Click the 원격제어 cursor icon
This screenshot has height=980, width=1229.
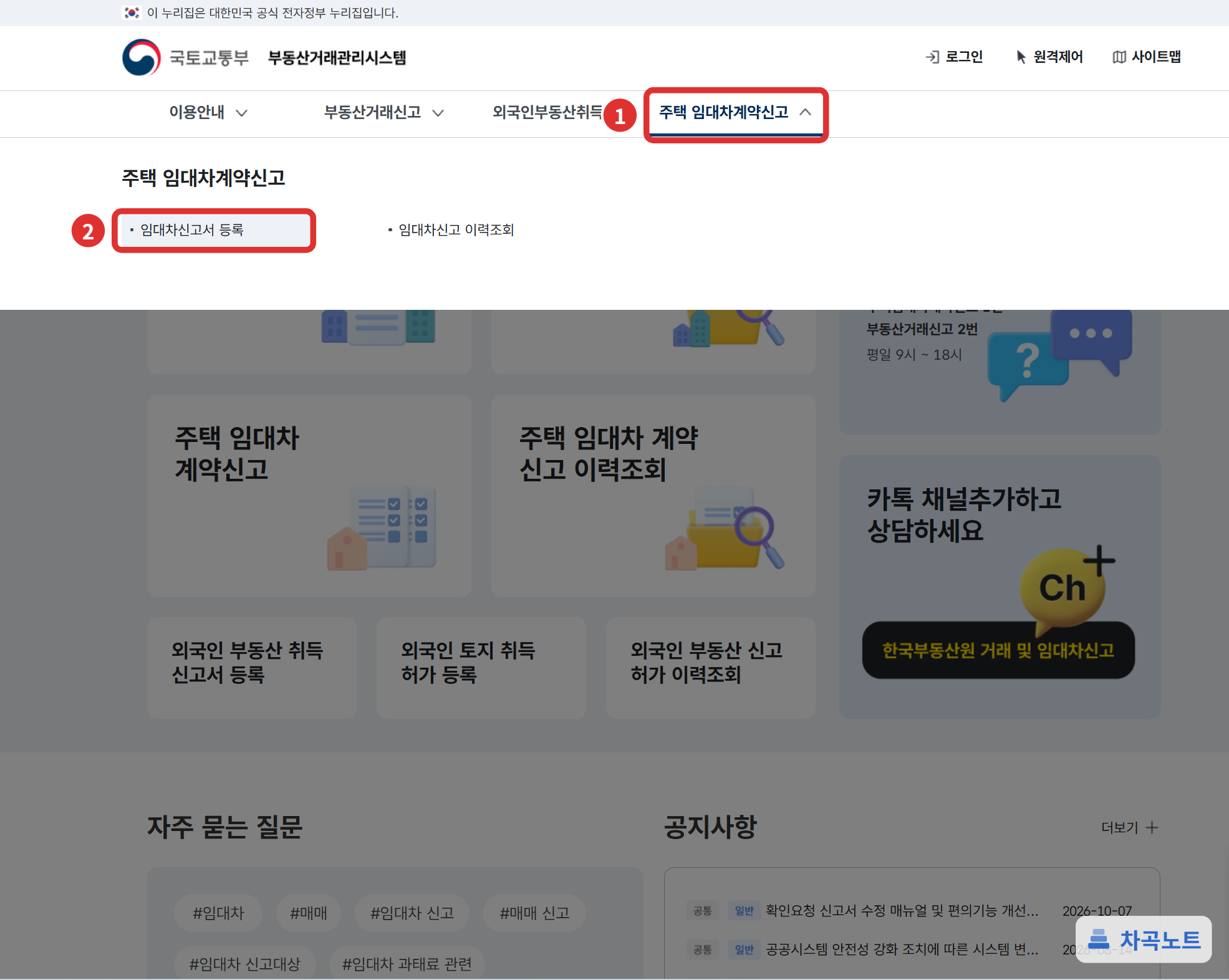tap(1021, 57)
